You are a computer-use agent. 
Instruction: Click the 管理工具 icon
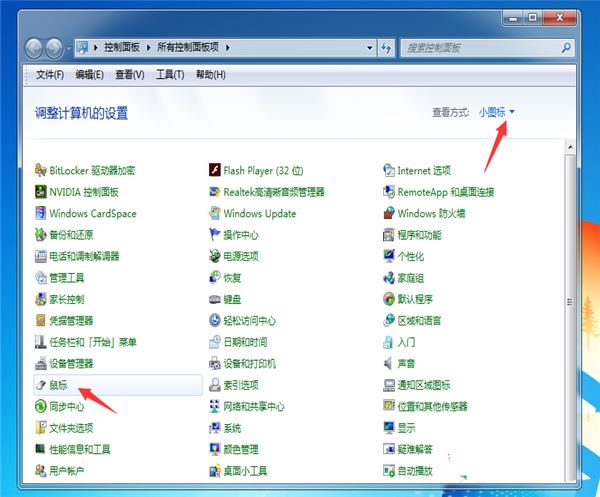tap(40, 277)
